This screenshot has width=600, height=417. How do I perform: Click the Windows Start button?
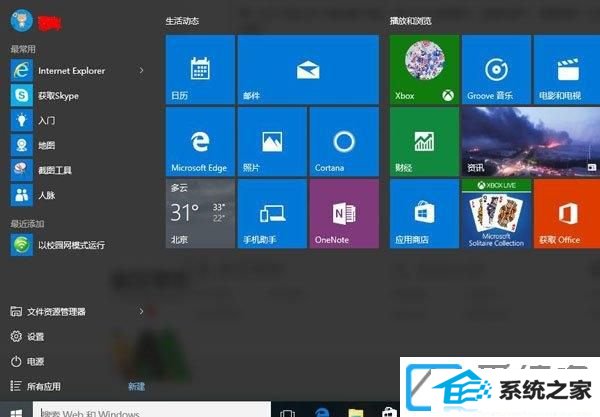(x=16, y=412)
